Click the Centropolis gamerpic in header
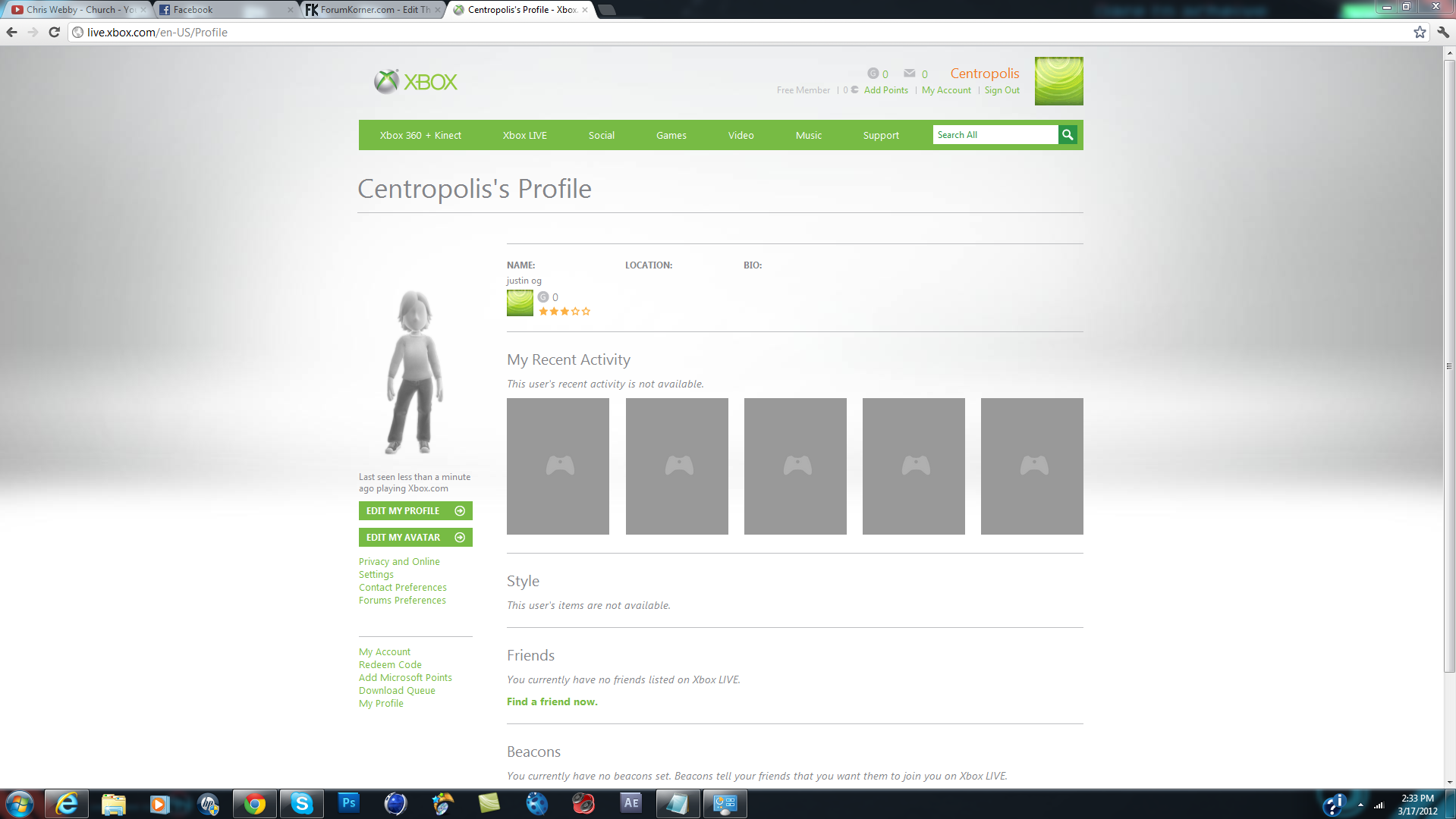Screen dimensions: 1456x819 coord(1058,81)
